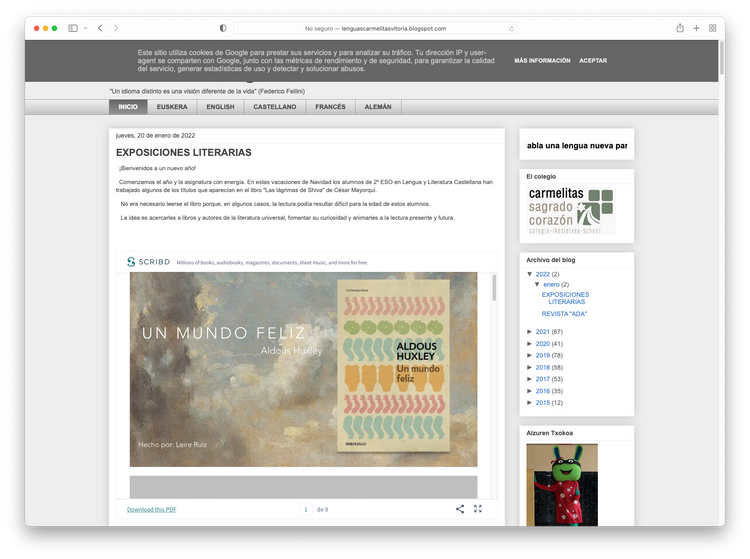Open the sidebar options chevron dropdown
Image resolution: width=750 pixels, height=559 pixels.
86,28
